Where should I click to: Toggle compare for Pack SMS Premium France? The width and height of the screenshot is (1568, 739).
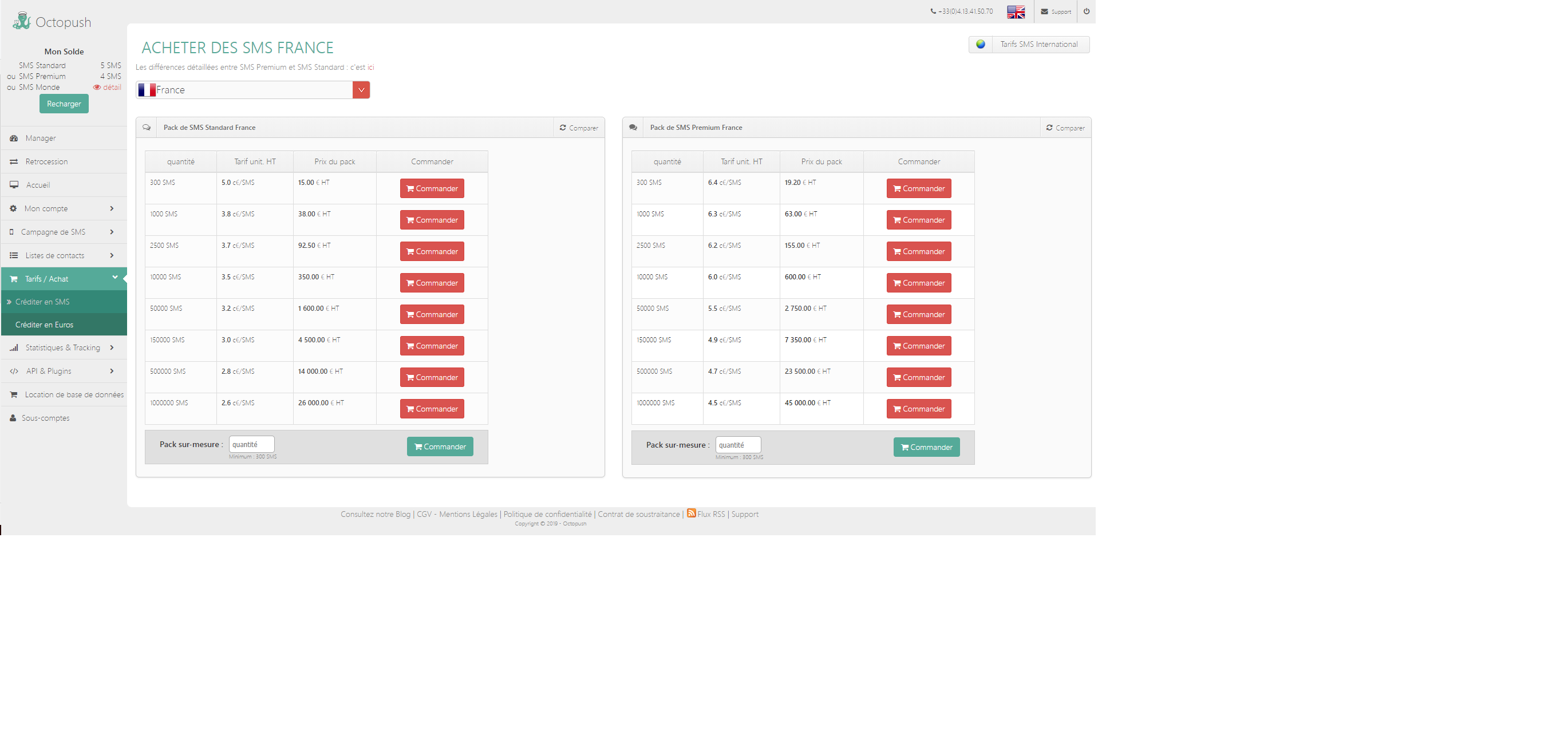1064,127
